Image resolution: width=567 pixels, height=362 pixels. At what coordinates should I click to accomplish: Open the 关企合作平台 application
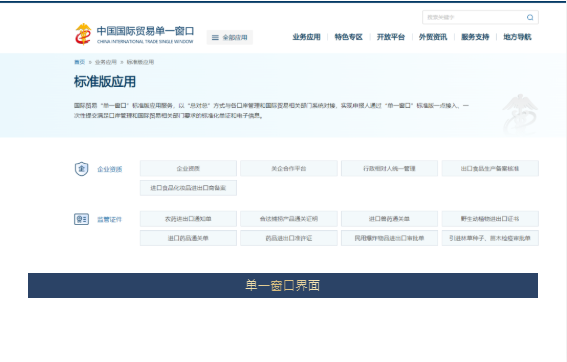(x=289, y=169)
